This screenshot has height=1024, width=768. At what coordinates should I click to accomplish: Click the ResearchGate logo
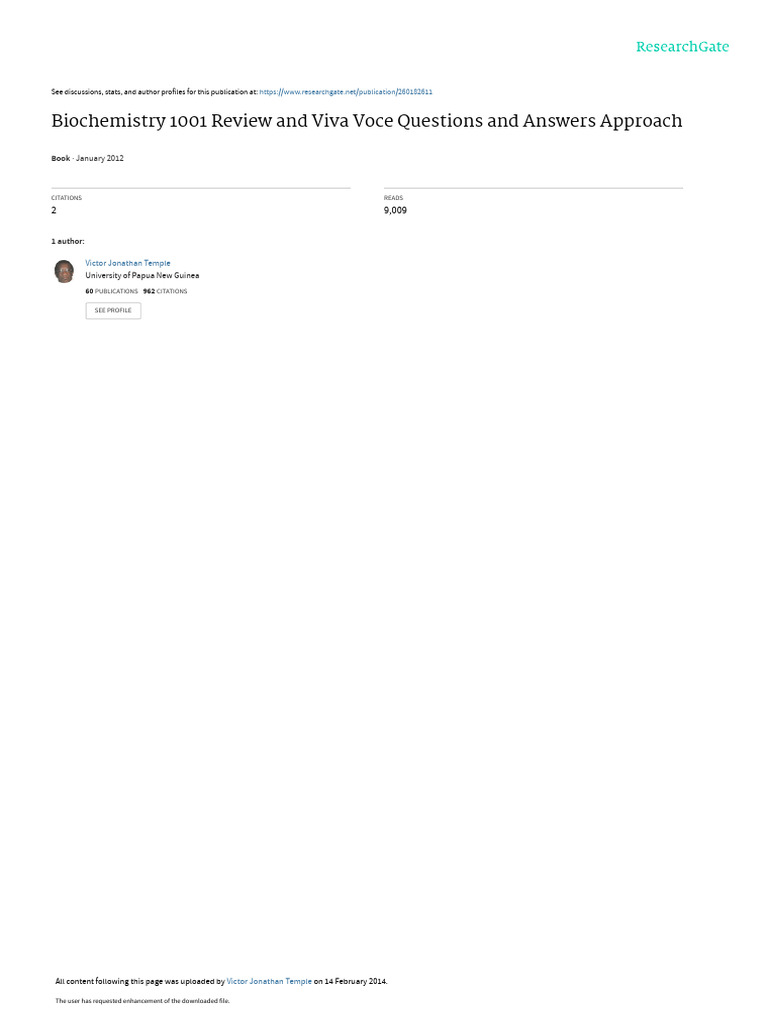[682, 46]
